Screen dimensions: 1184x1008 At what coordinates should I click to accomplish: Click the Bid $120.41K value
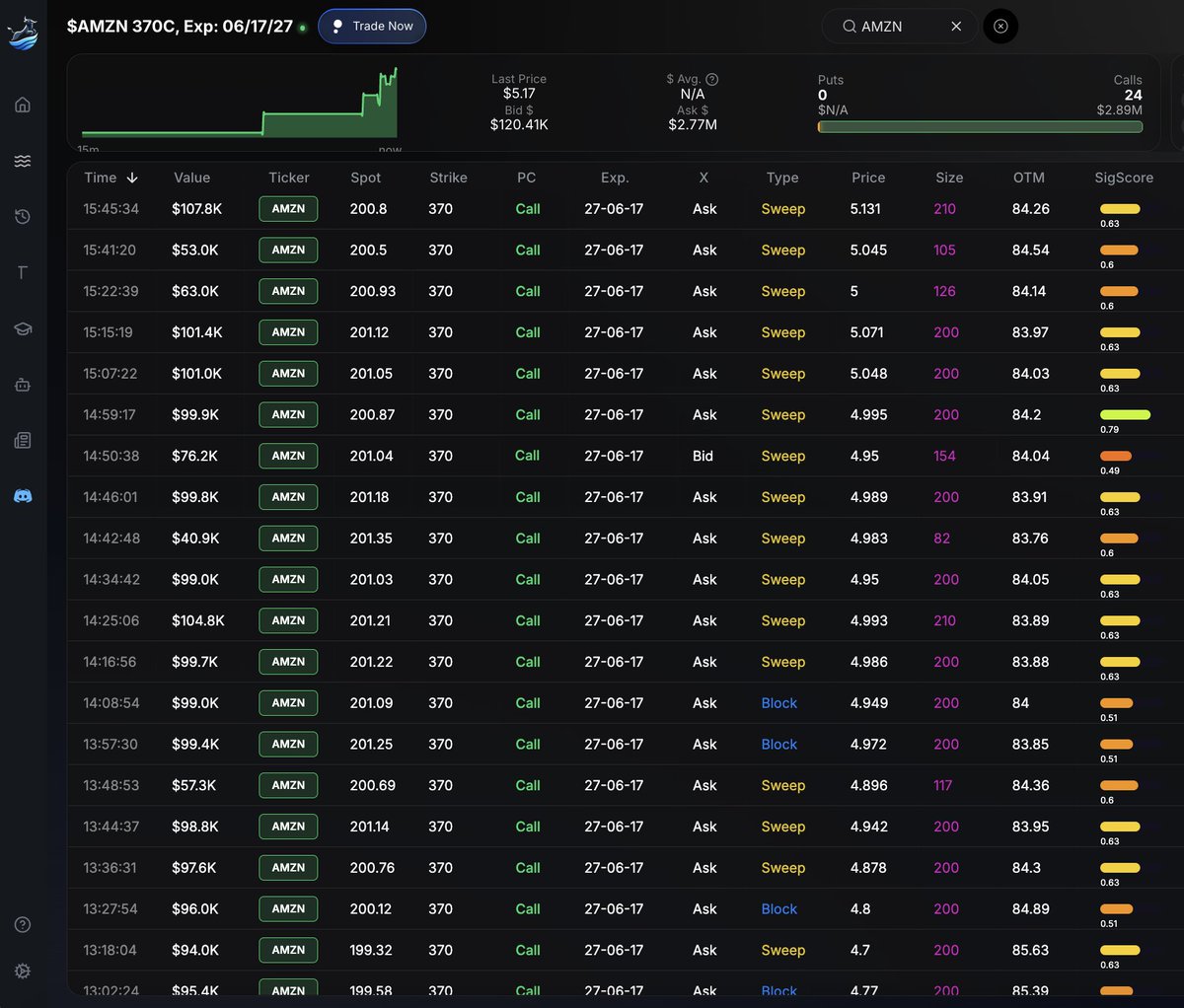519,125
